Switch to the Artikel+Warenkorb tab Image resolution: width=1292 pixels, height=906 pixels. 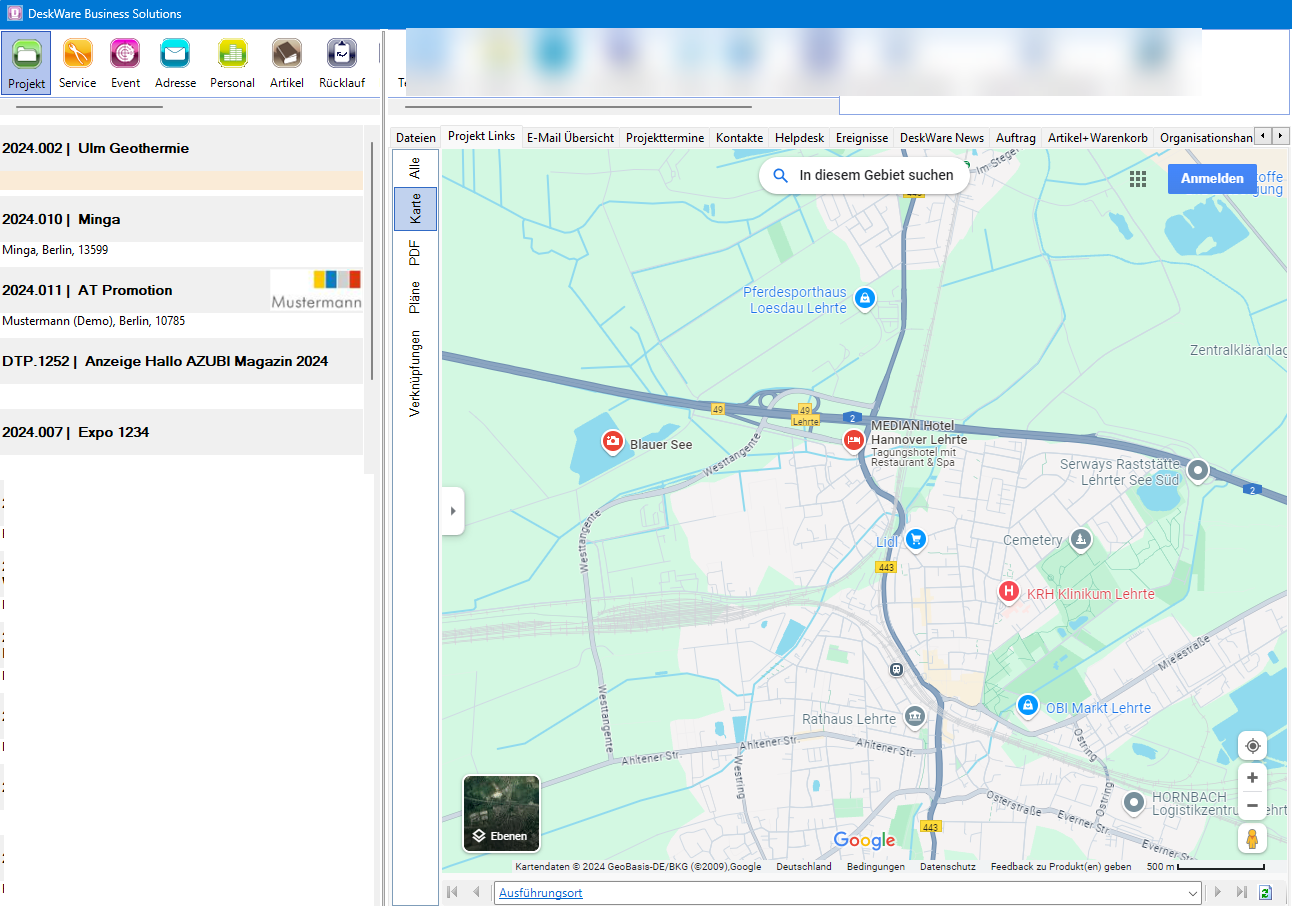click(1098, 138)
